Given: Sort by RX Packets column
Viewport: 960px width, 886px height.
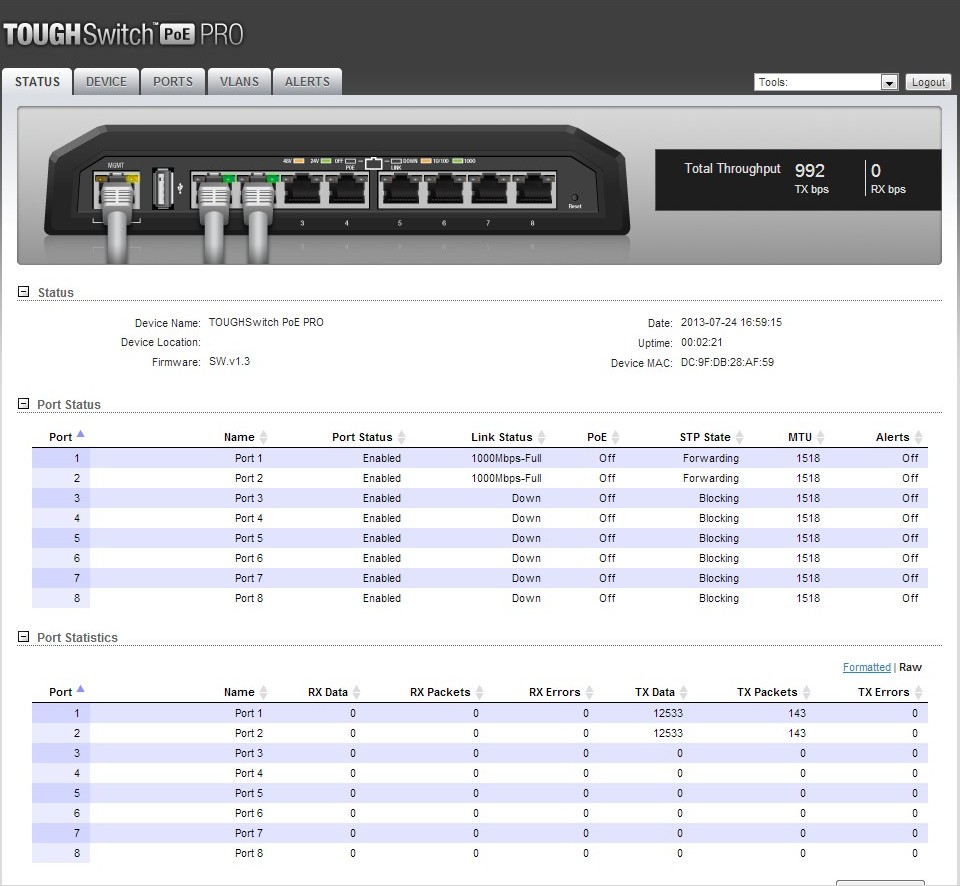Looking at the screenshot, I should pos(446,691).
